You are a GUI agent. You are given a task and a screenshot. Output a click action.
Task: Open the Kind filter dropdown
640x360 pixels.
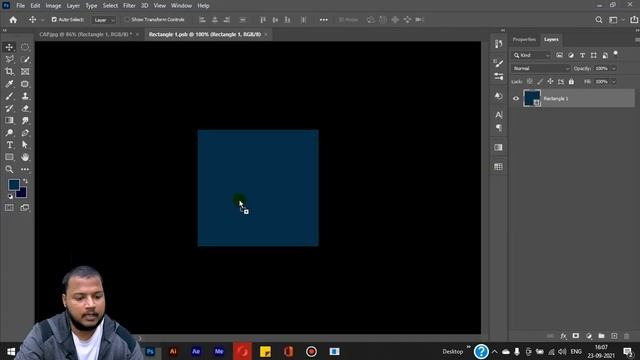click(531, 55)
